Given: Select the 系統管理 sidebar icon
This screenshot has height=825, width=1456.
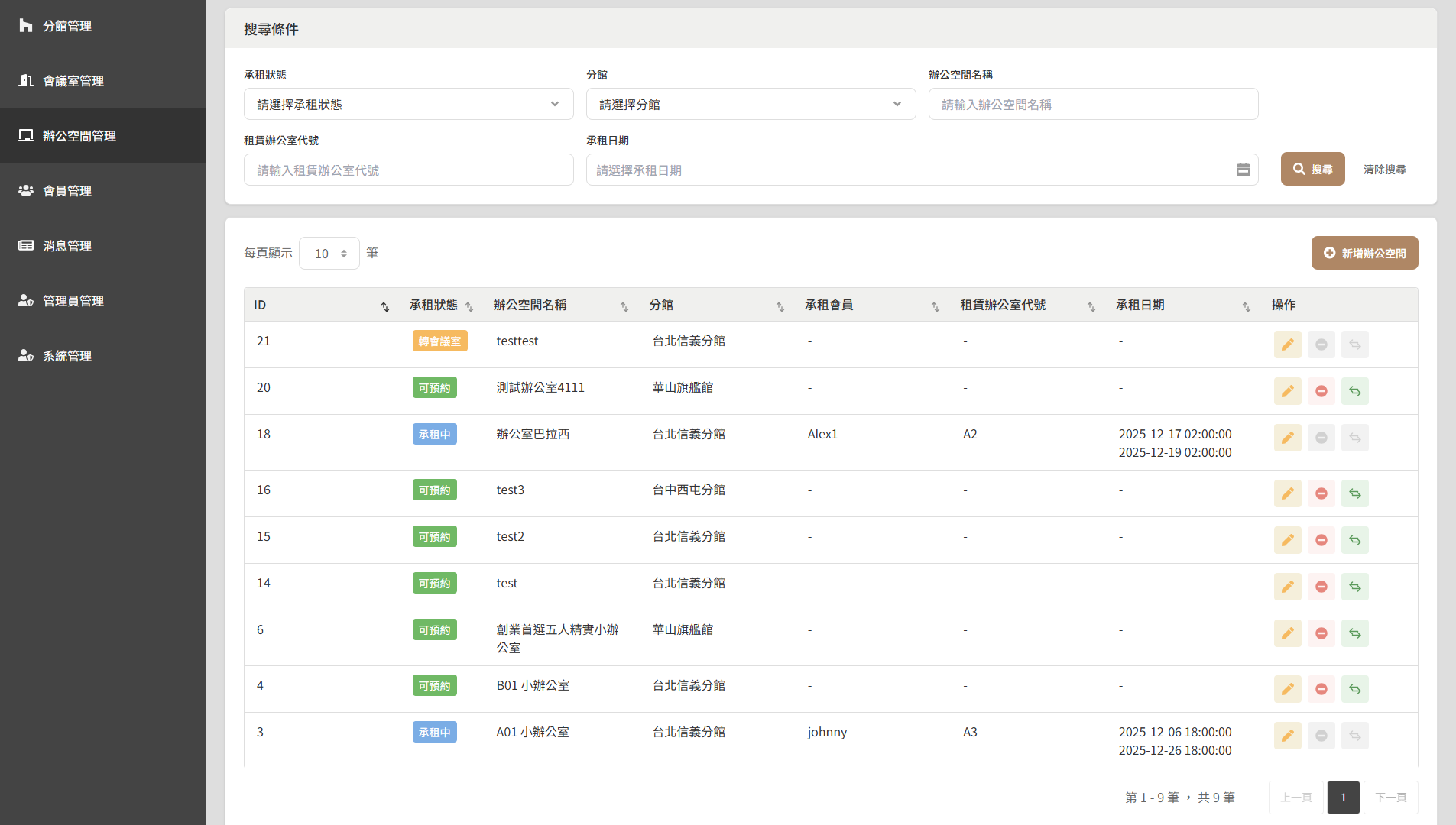Looking at the screenshot, I should [x=26, y=355].
